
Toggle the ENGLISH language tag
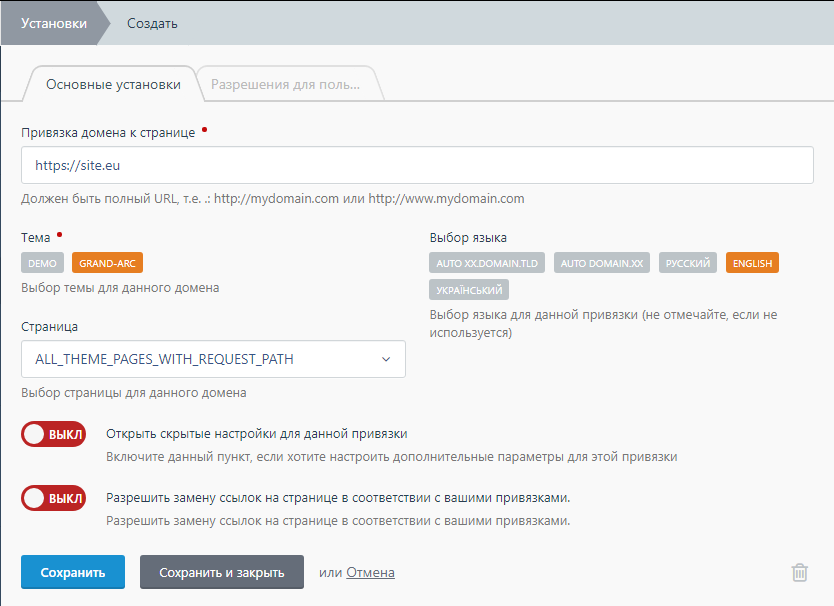point(752,263)
